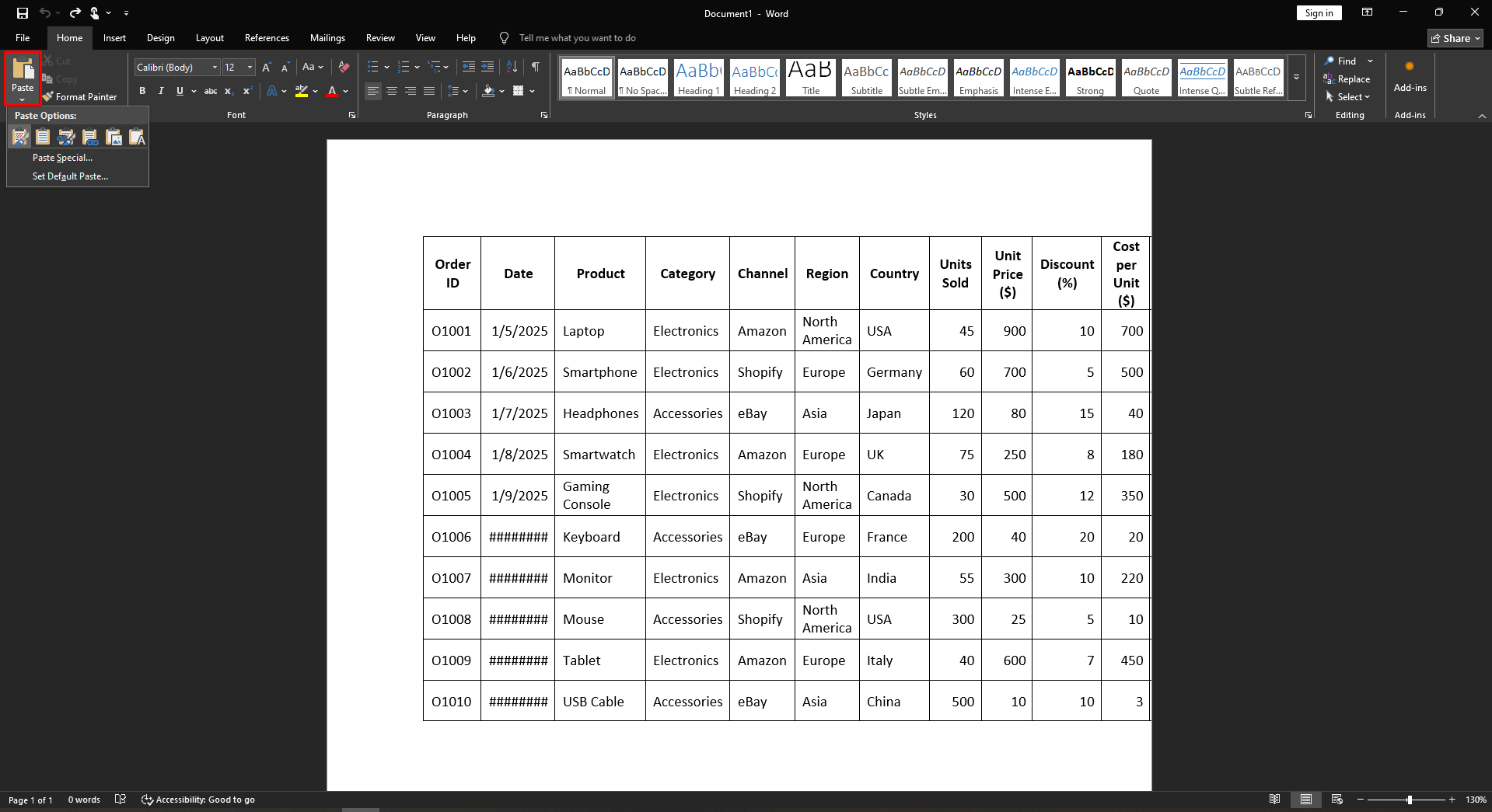
Task: Switch to Web Layout view
Action: (1337, 800)
